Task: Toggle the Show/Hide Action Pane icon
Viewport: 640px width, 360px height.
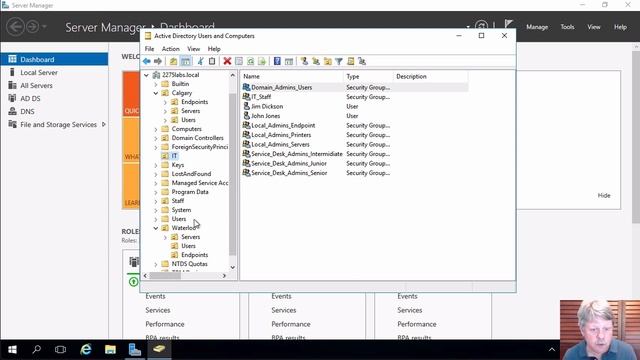Action: [289, 61]
